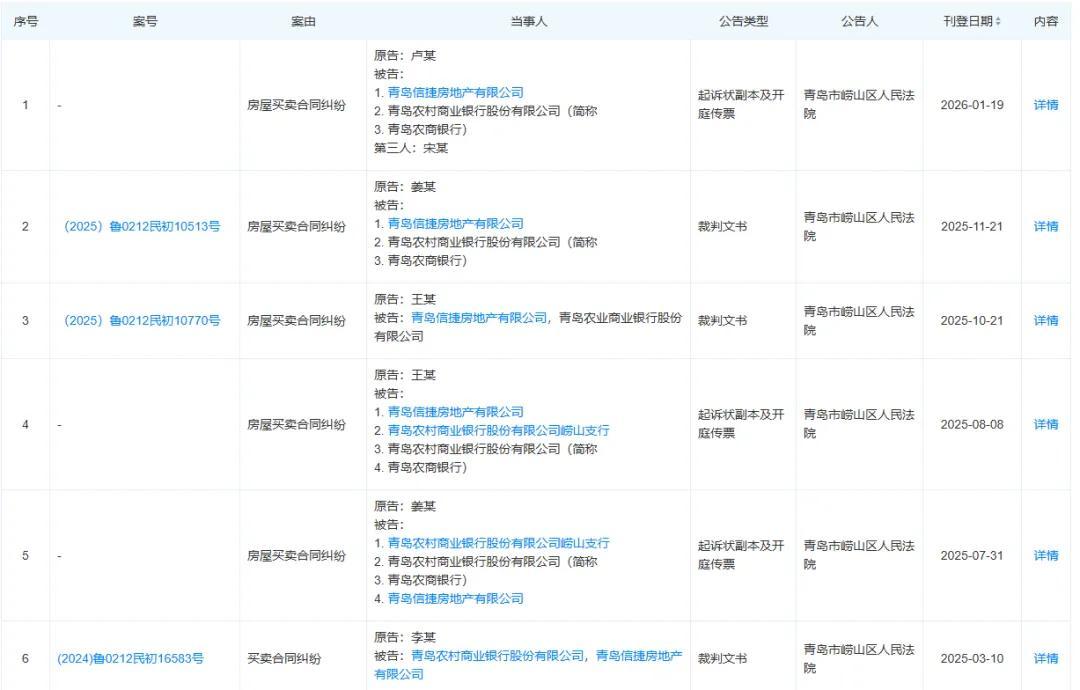Click 原告：王某 in row 4

405,375
